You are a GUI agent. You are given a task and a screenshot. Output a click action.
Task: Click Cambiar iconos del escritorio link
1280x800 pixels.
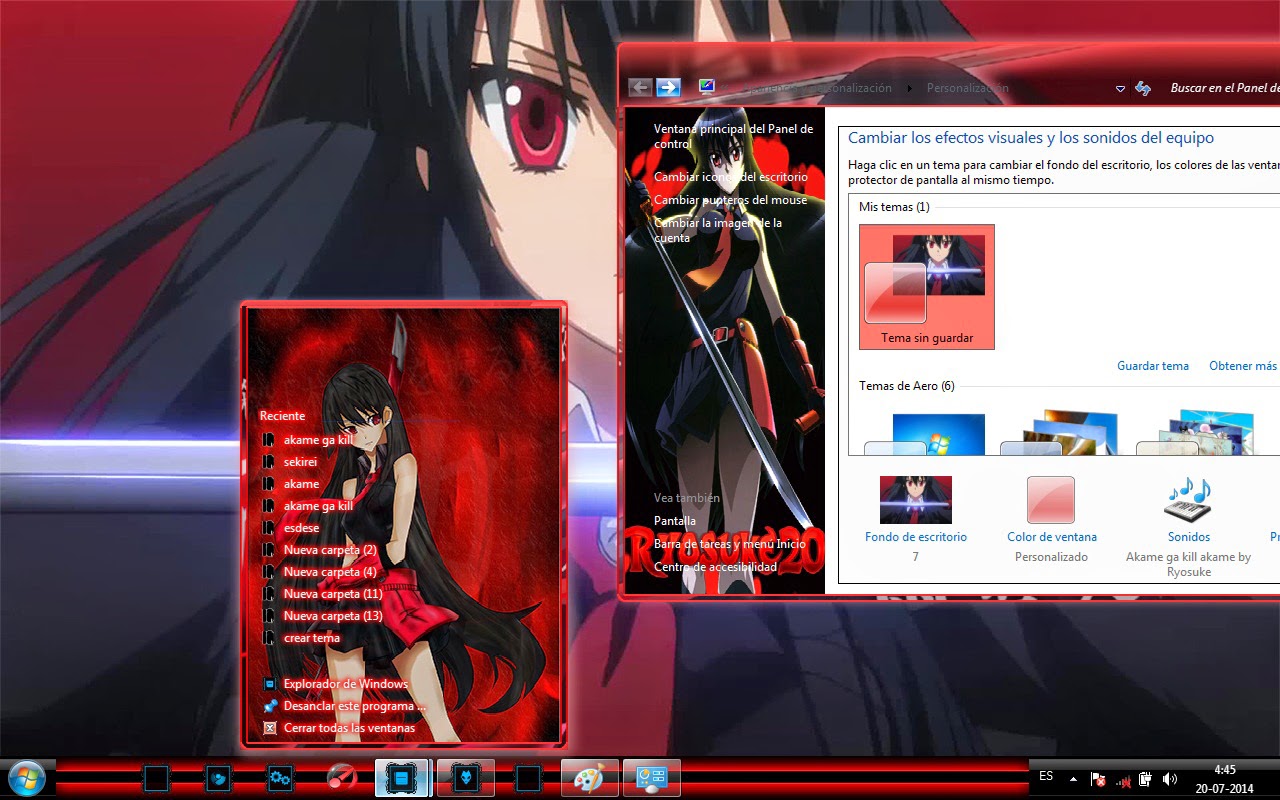(x=731, y=177)
